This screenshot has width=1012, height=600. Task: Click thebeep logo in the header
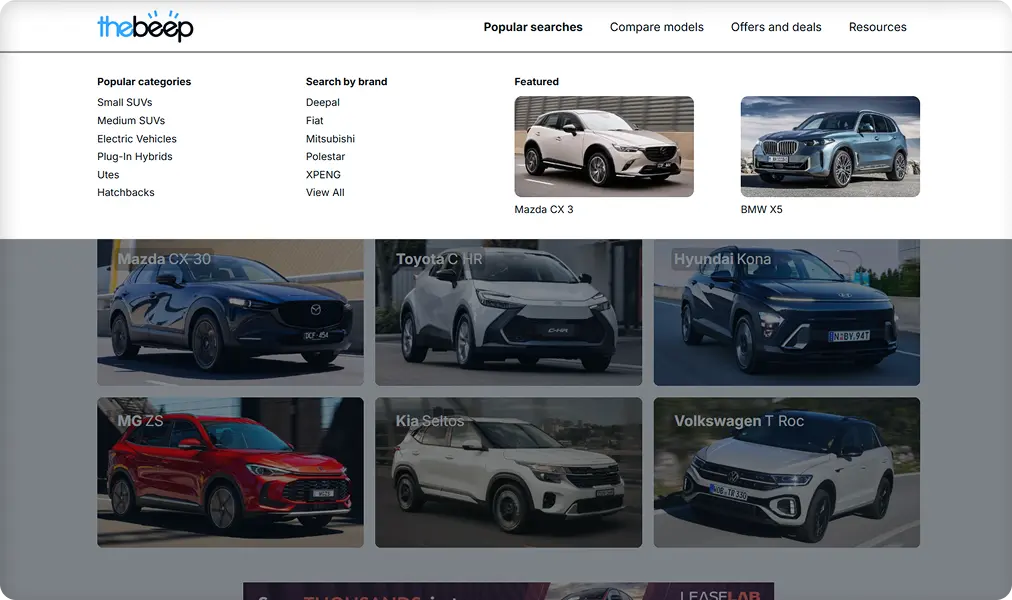pos(145,26)
